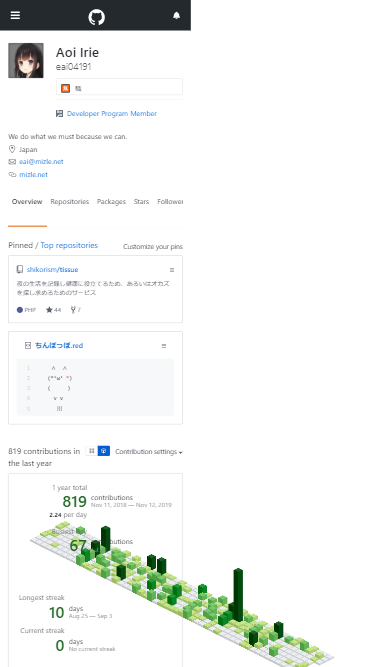Grab the drag handle on the gist pin
The height and width of the screenshot is (667, 375).
coord(164,346)
